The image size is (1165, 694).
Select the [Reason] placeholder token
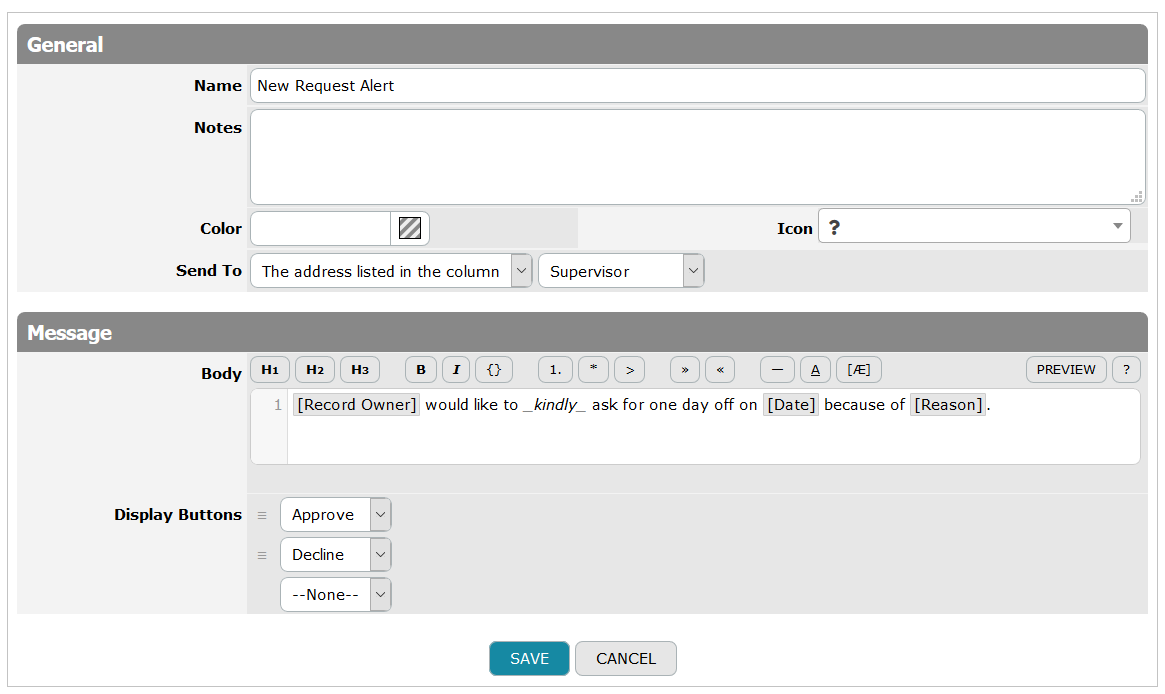coord(948,405)
